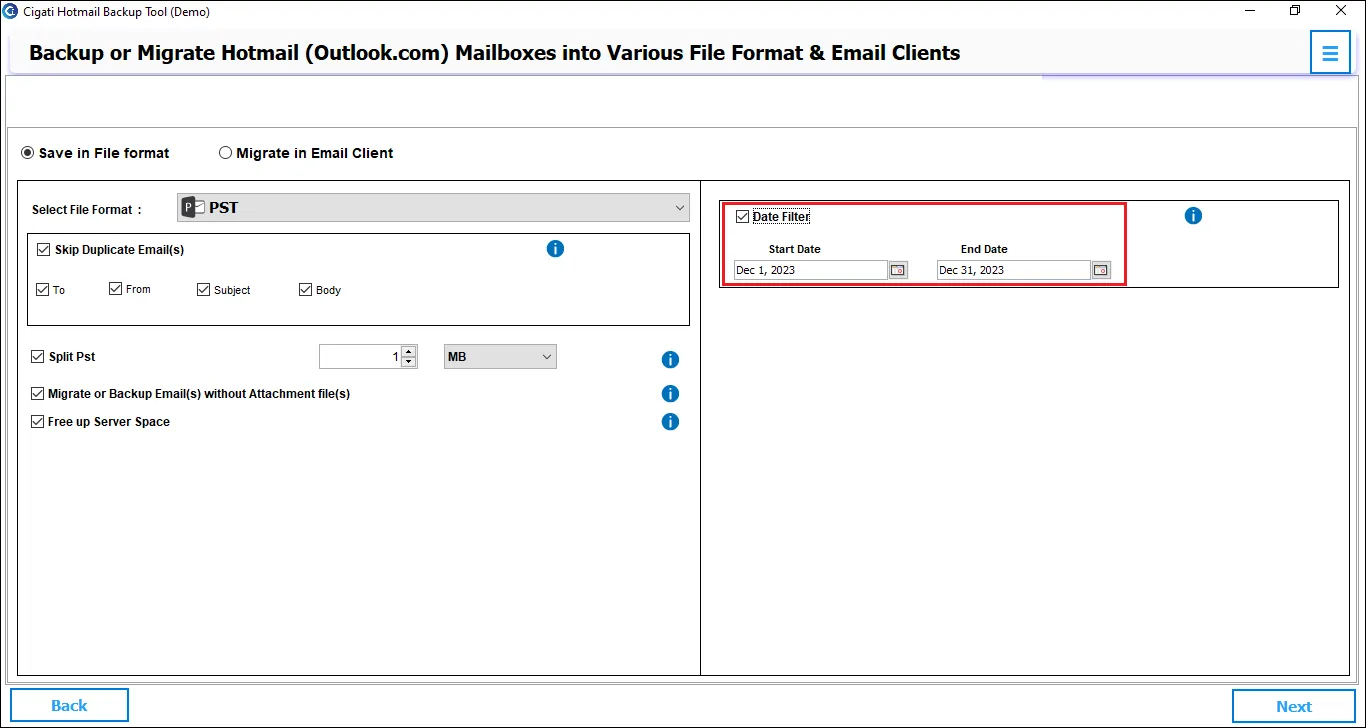Increase split size with up arrow

coord(409,352)
